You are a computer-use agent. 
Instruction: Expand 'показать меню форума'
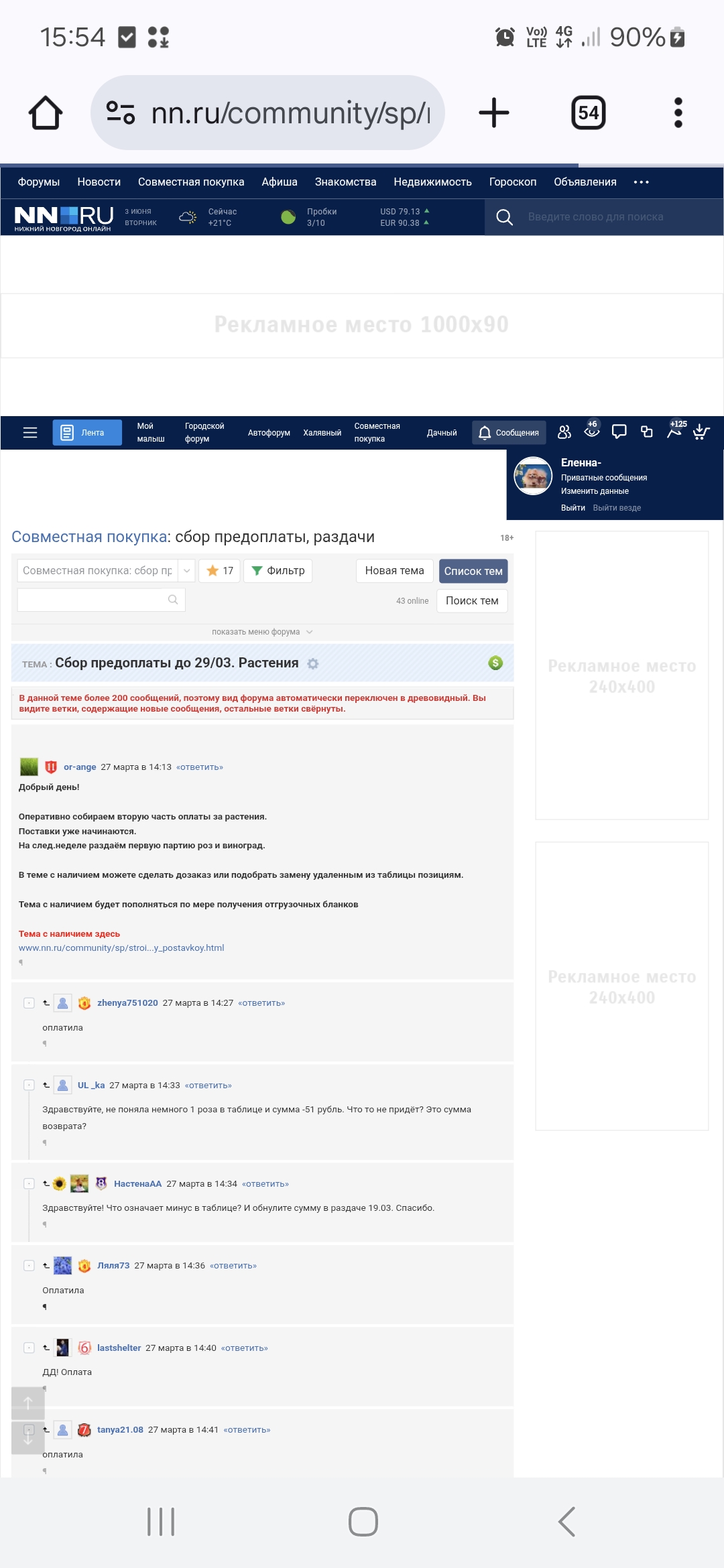coord(262,632)
